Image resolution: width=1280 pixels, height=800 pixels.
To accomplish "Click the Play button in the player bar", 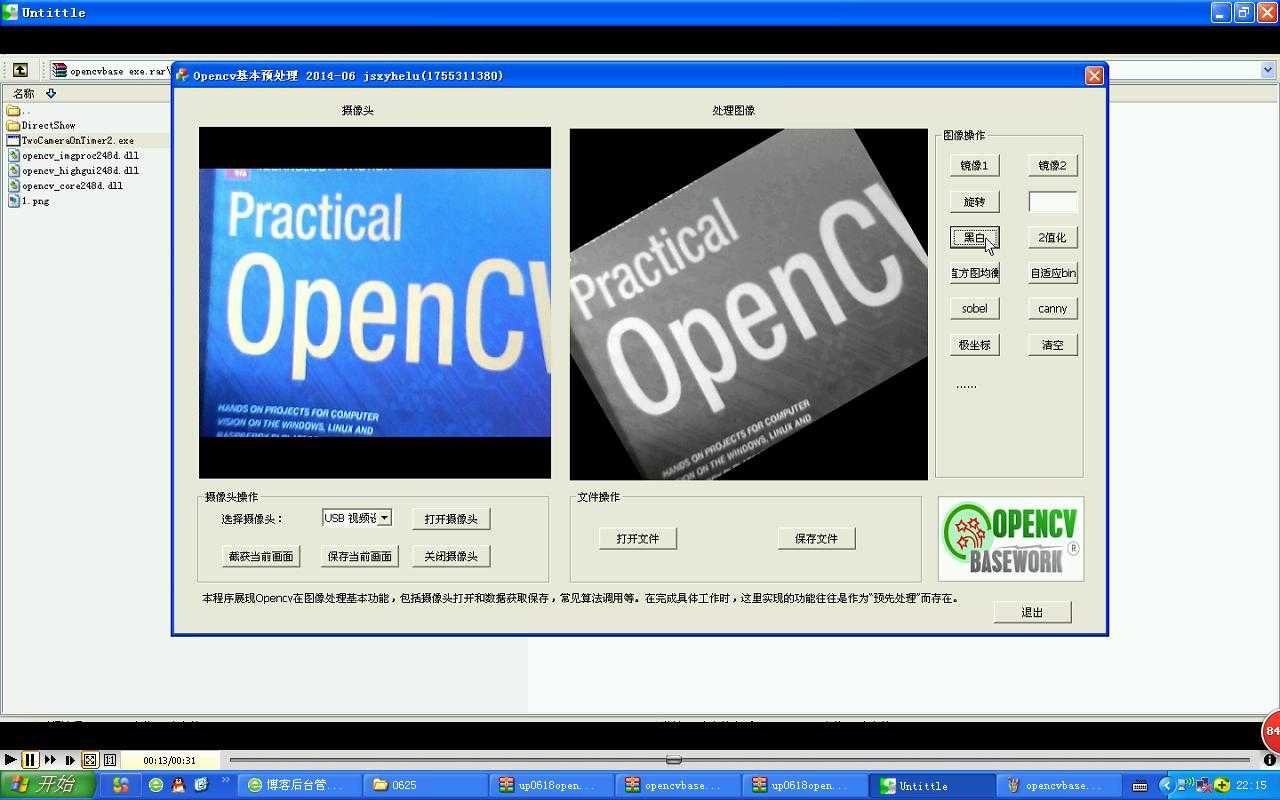I will (10, 760).
